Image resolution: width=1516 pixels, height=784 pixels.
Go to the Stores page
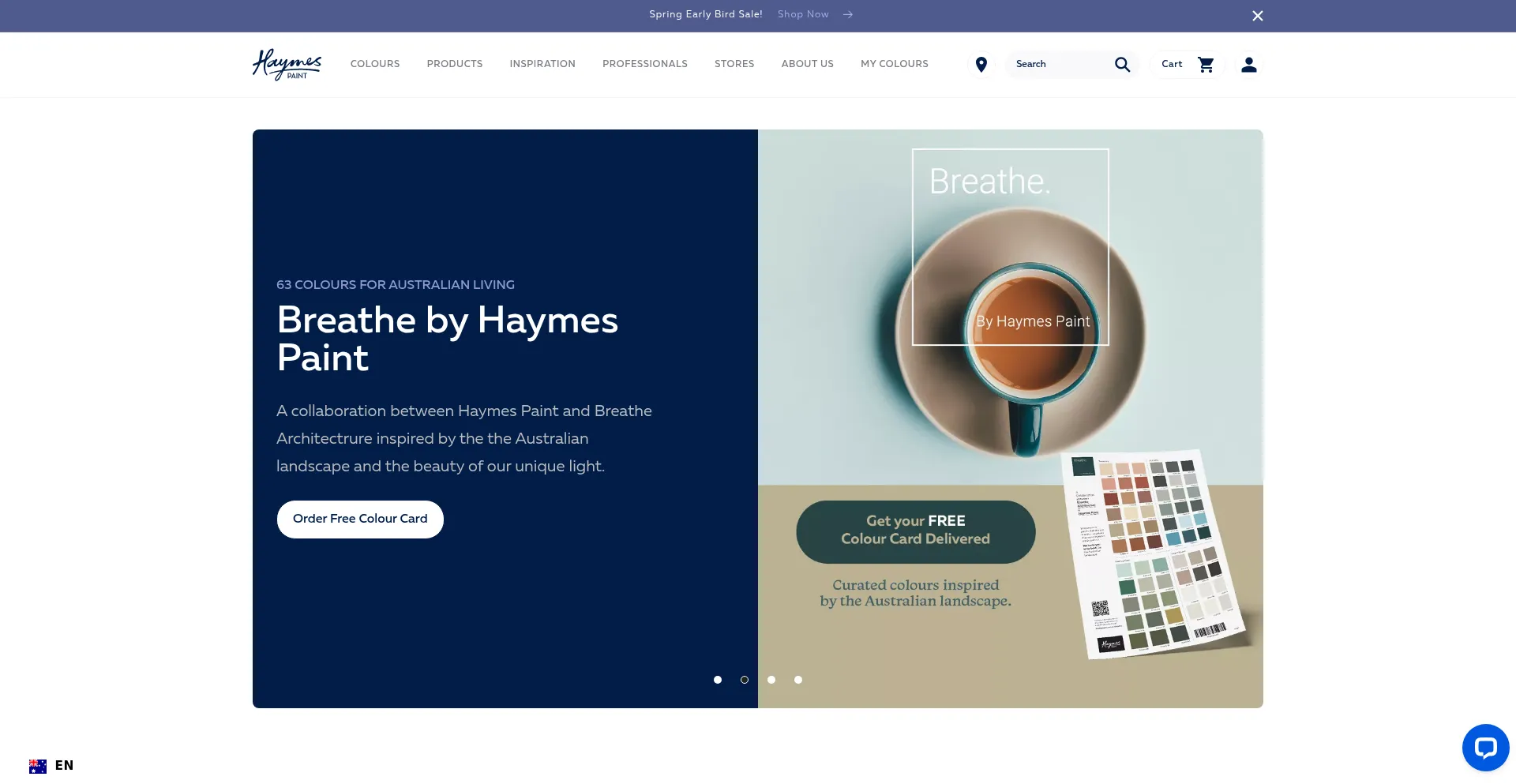(x=734, y=64)
